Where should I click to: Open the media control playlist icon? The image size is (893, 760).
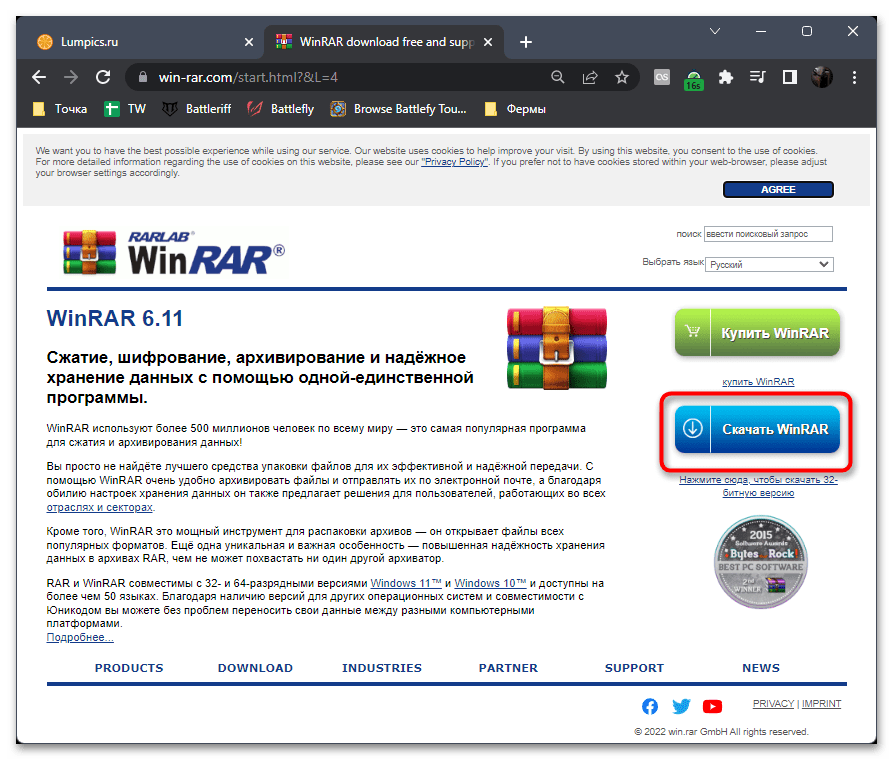click(757, 77)
